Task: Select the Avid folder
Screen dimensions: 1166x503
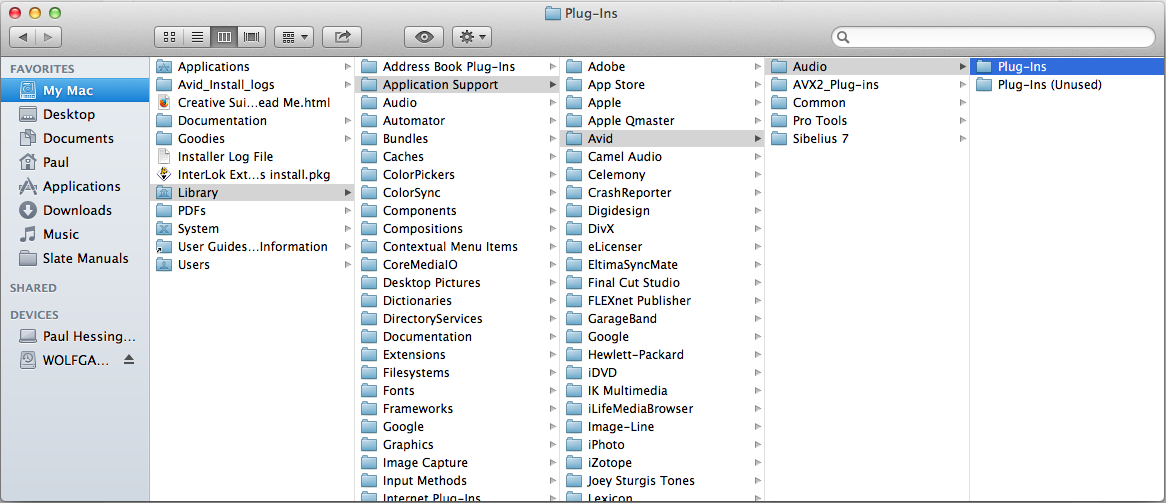Action: [x=662, y=138]
